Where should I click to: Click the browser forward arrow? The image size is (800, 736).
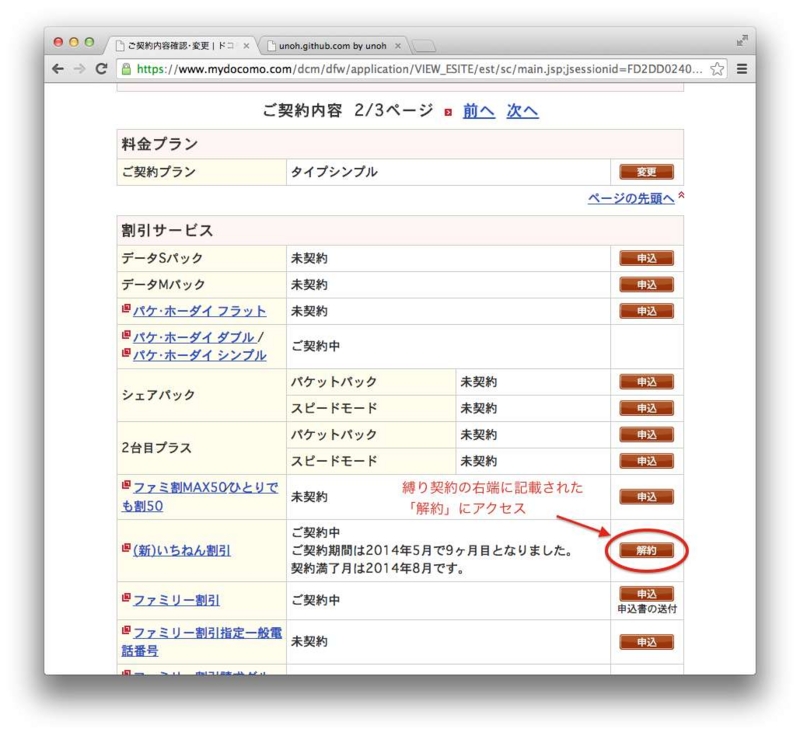point(80,69)
